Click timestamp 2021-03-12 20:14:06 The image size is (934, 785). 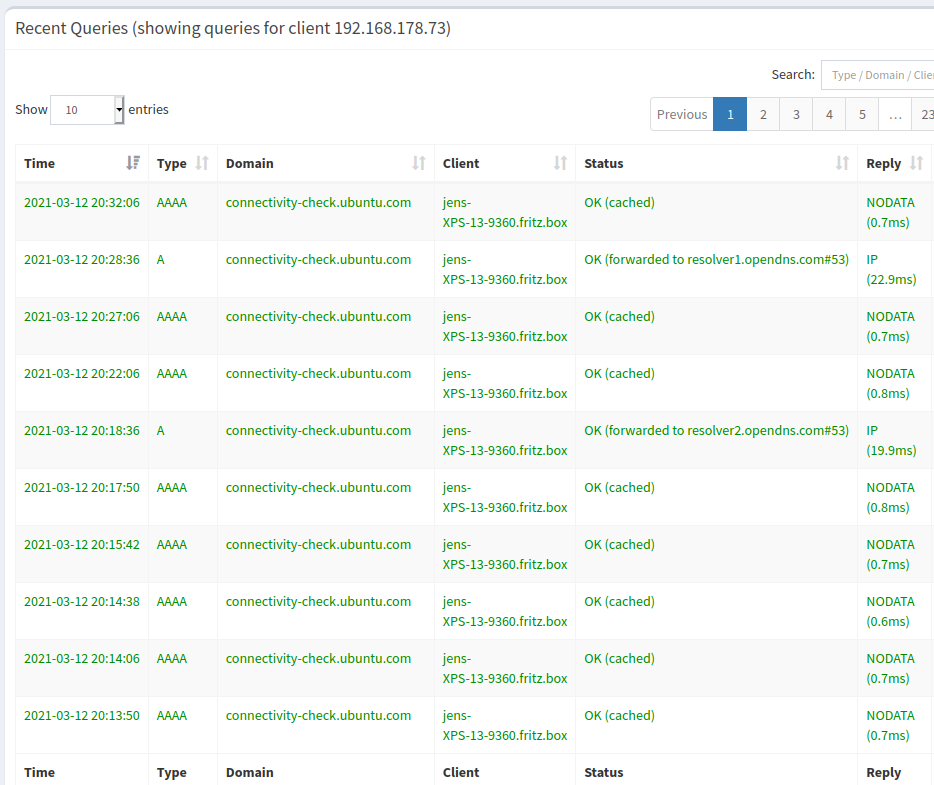[x=82, y=659]
